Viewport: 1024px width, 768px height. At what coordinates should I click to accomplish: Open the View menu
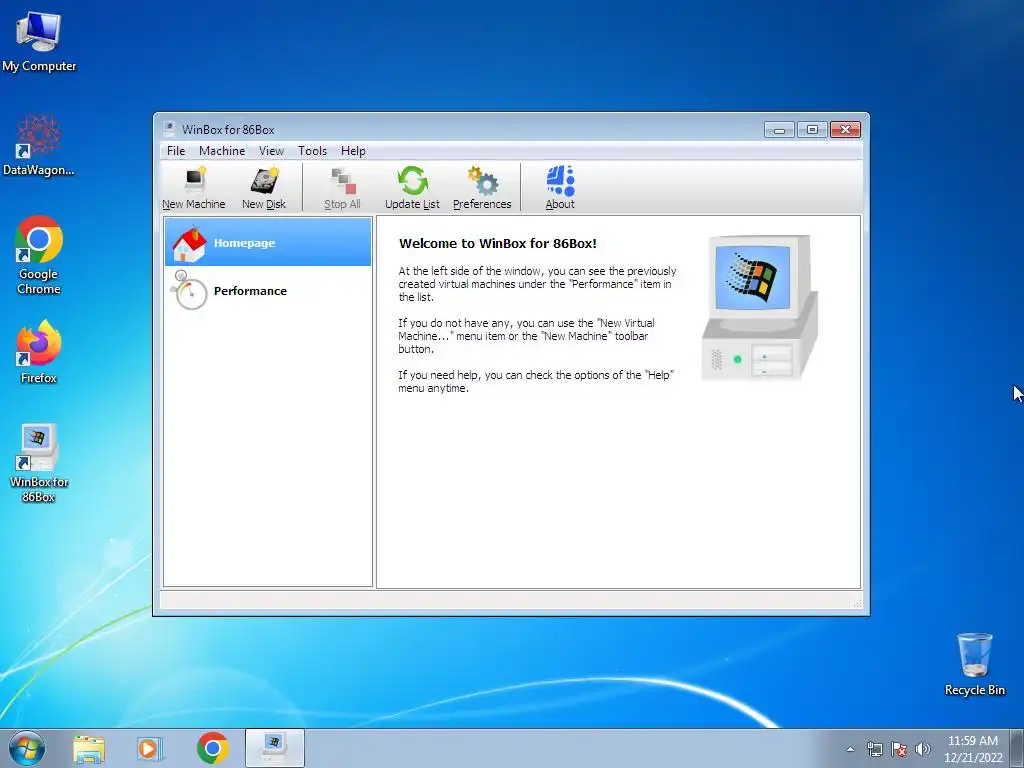(x=271, y=151)
